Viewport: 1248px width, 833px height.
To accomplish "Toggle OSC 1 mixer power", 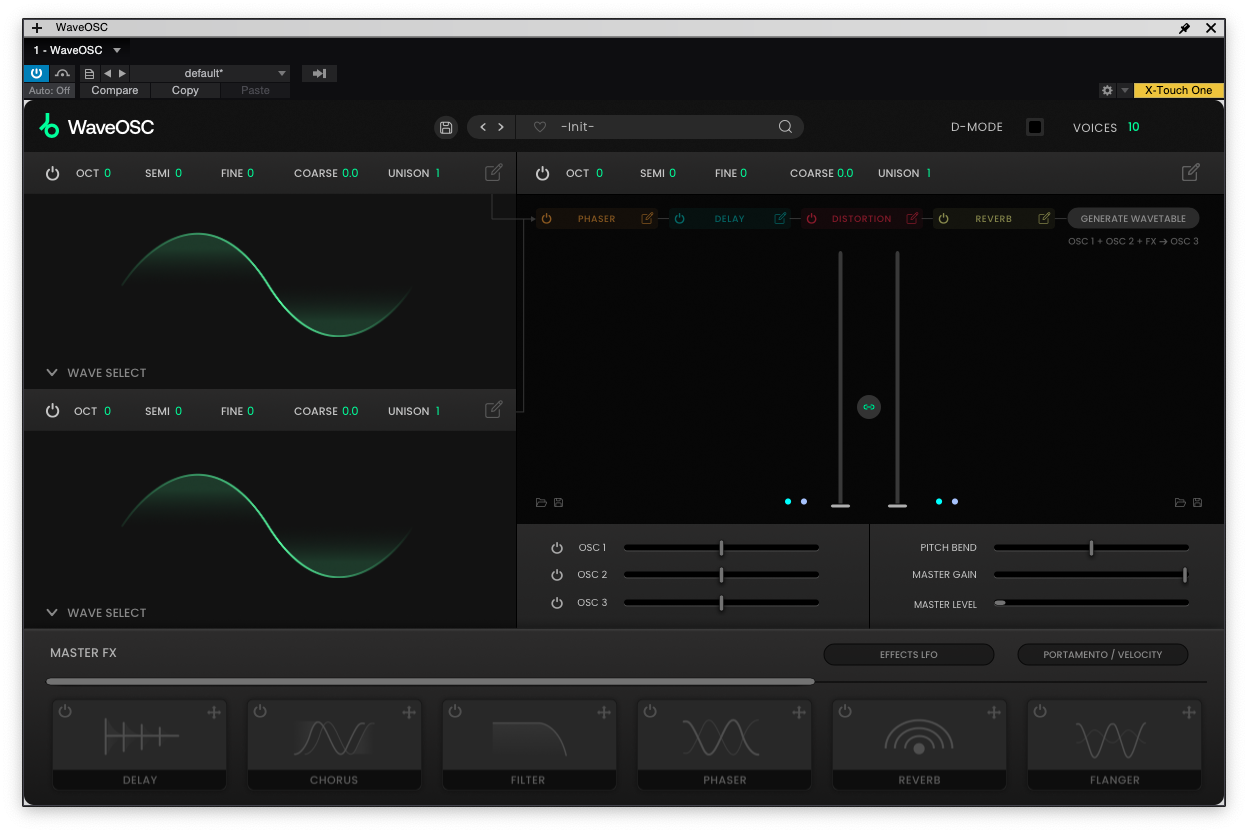I will (x=557, y=548).
